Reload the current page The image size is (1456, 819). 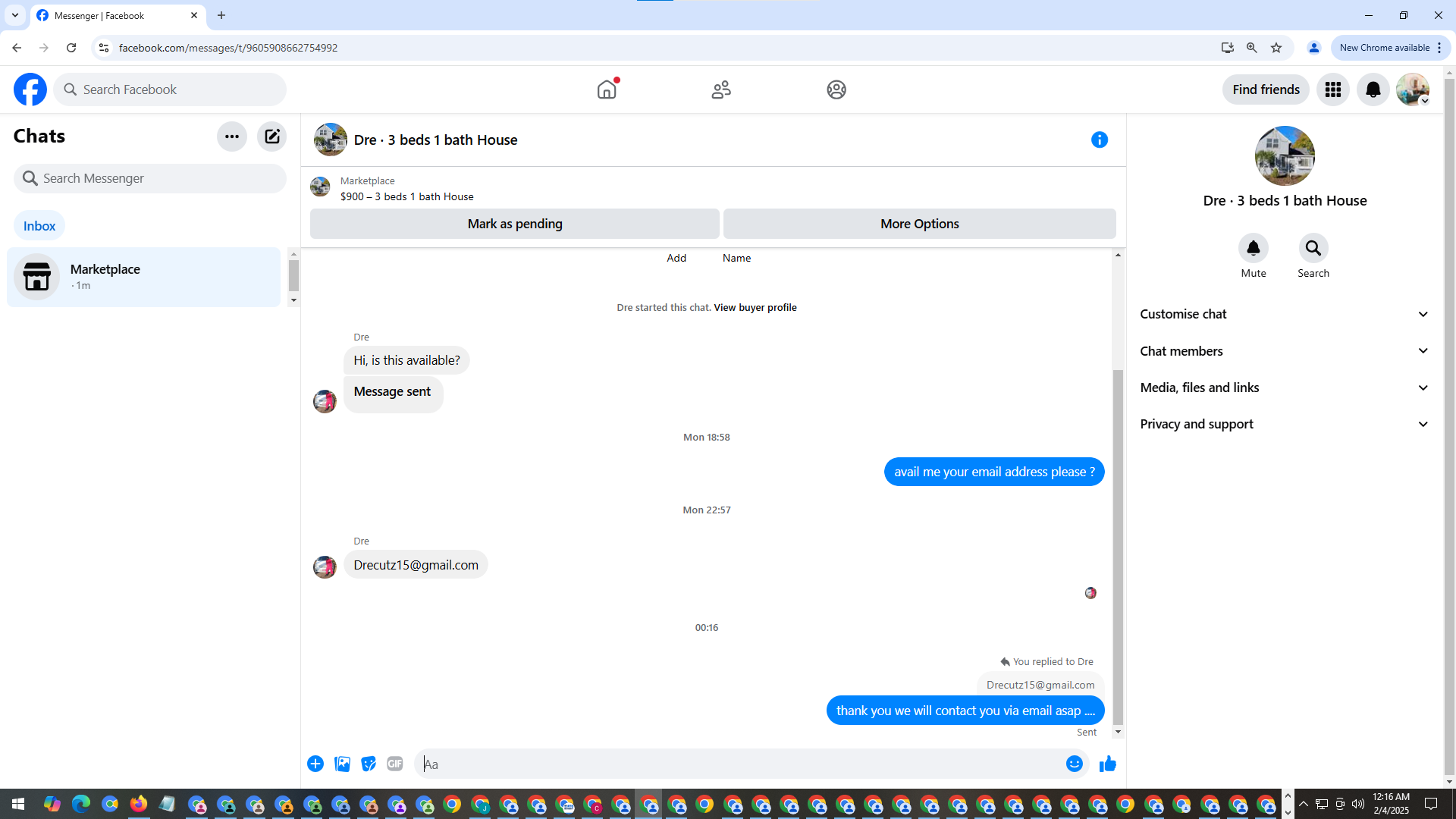pyautogui.click(x=71, y=48)
